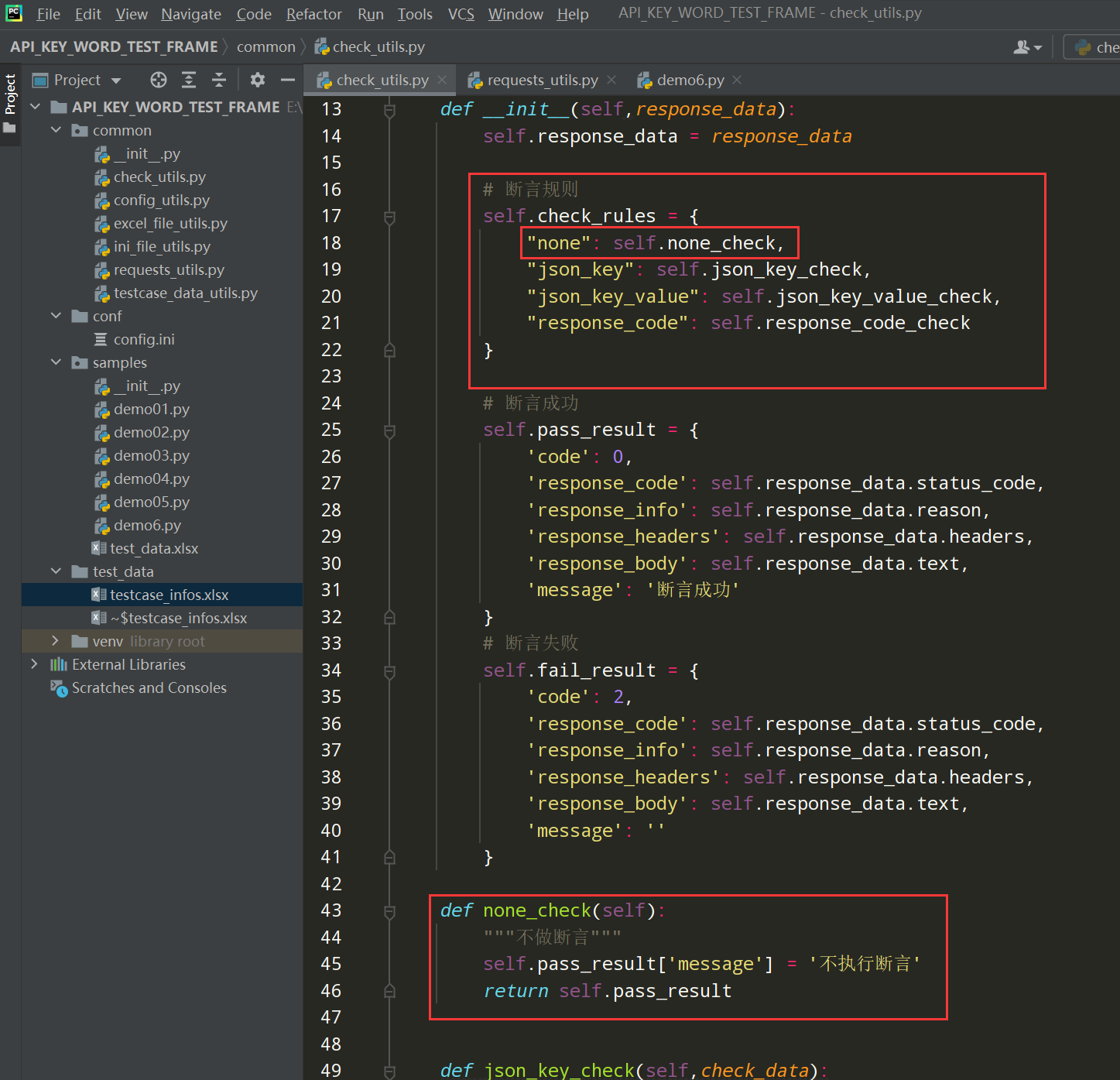Fold check_rules dict at line 17 gutter
Image resolution: width=1120 pixels, height=1080 pixels.
click(389, 218)
